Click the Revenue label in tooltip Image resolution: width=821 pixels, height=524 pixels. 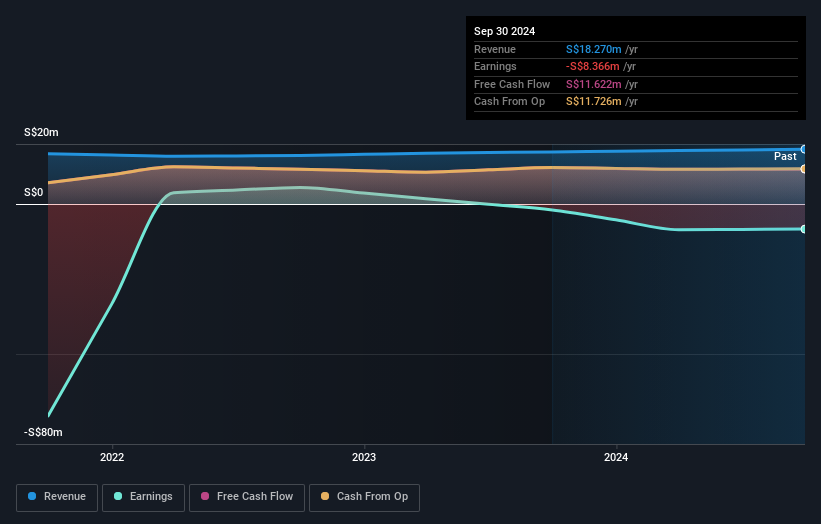click(495, 49)
